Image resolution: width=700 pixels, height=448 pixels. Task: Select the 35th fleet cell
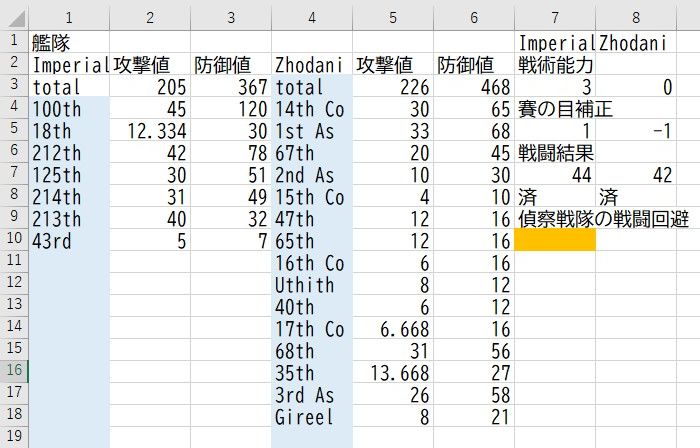(x=312, y=372)
